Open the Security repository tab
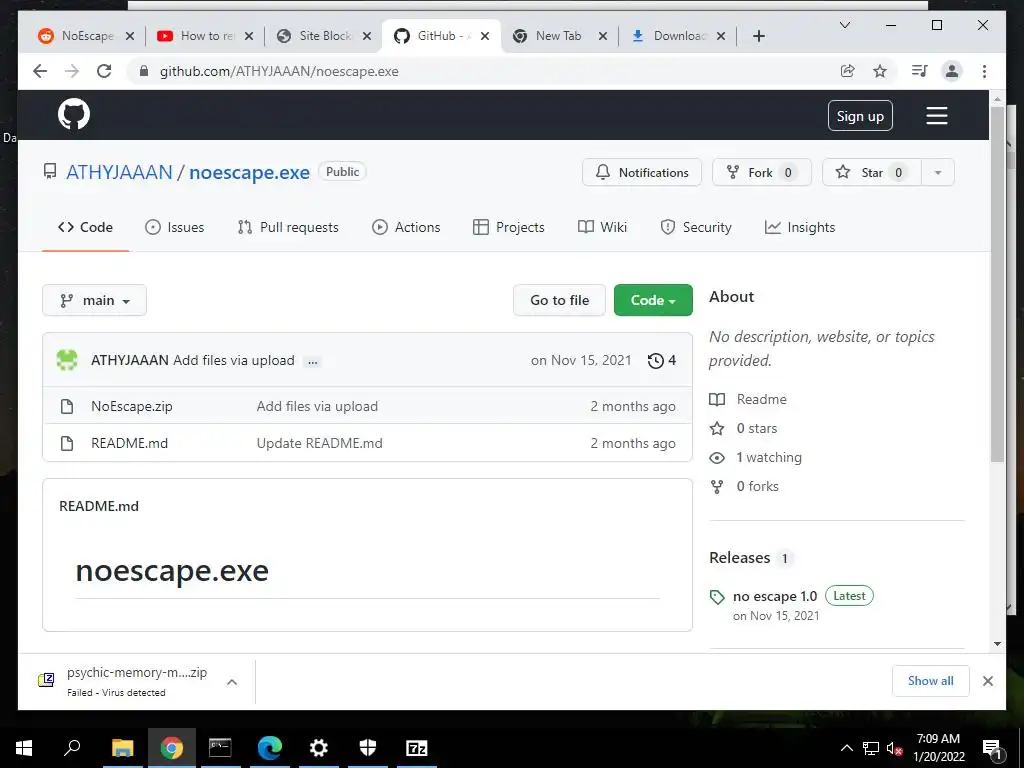The width and height of the screenshot is (1024, 768). coord(696,227)
